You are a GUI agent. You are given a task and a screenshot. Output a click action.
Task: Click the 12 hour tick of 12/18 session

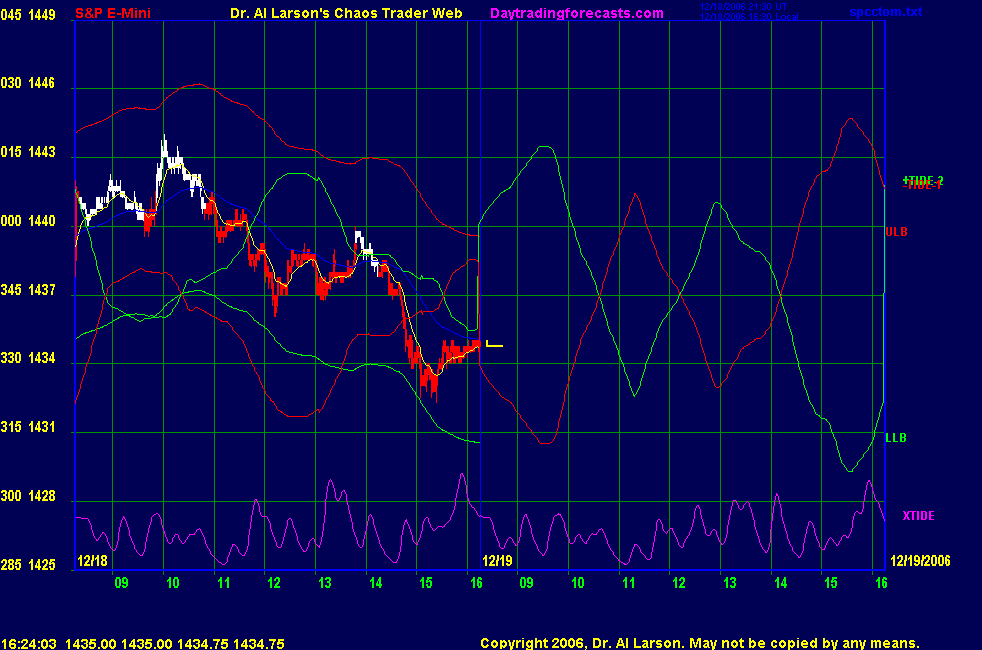coord(274,583)
